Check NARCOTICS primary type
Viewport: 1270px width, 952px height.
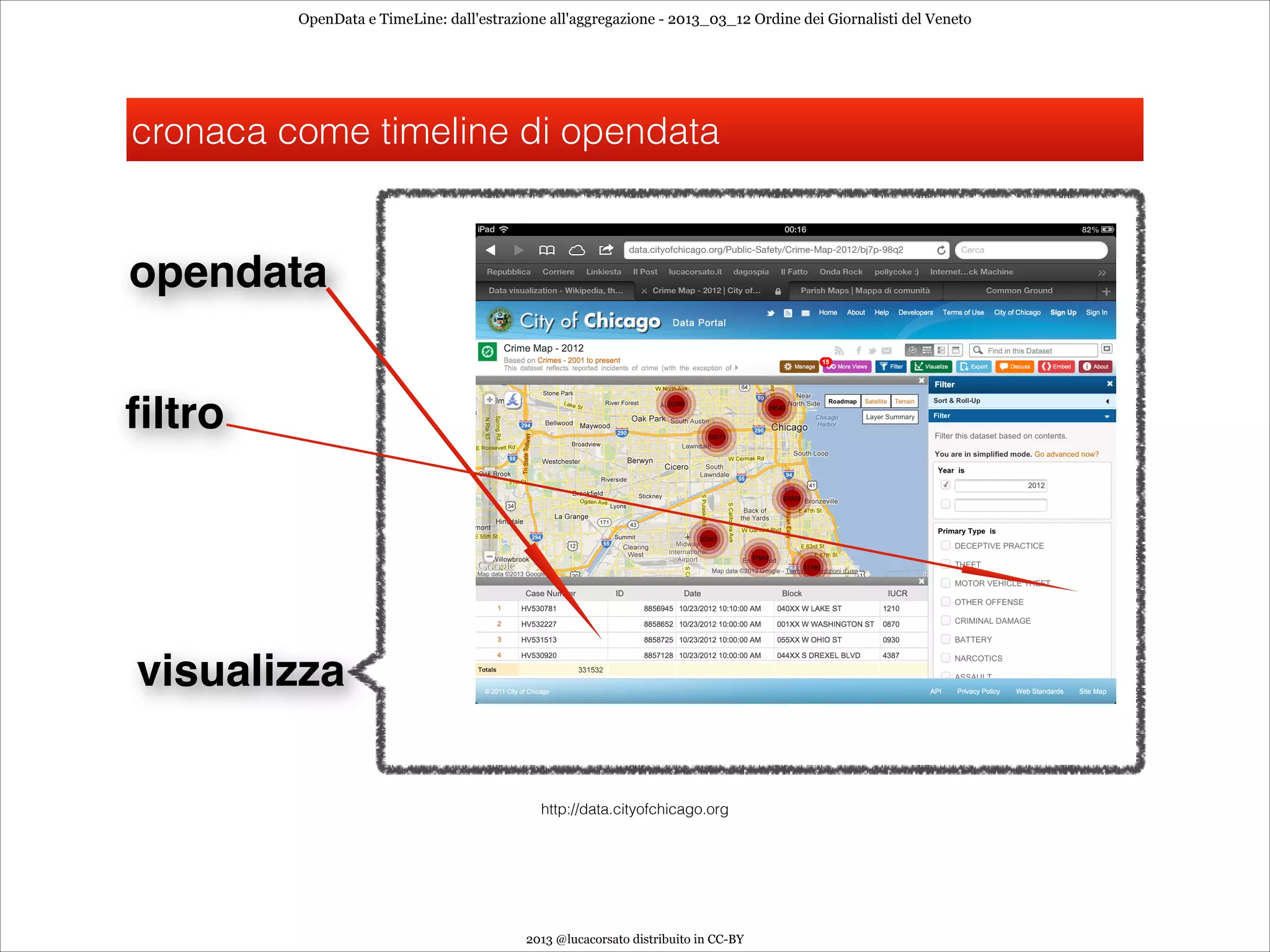(x=946, y=658)
